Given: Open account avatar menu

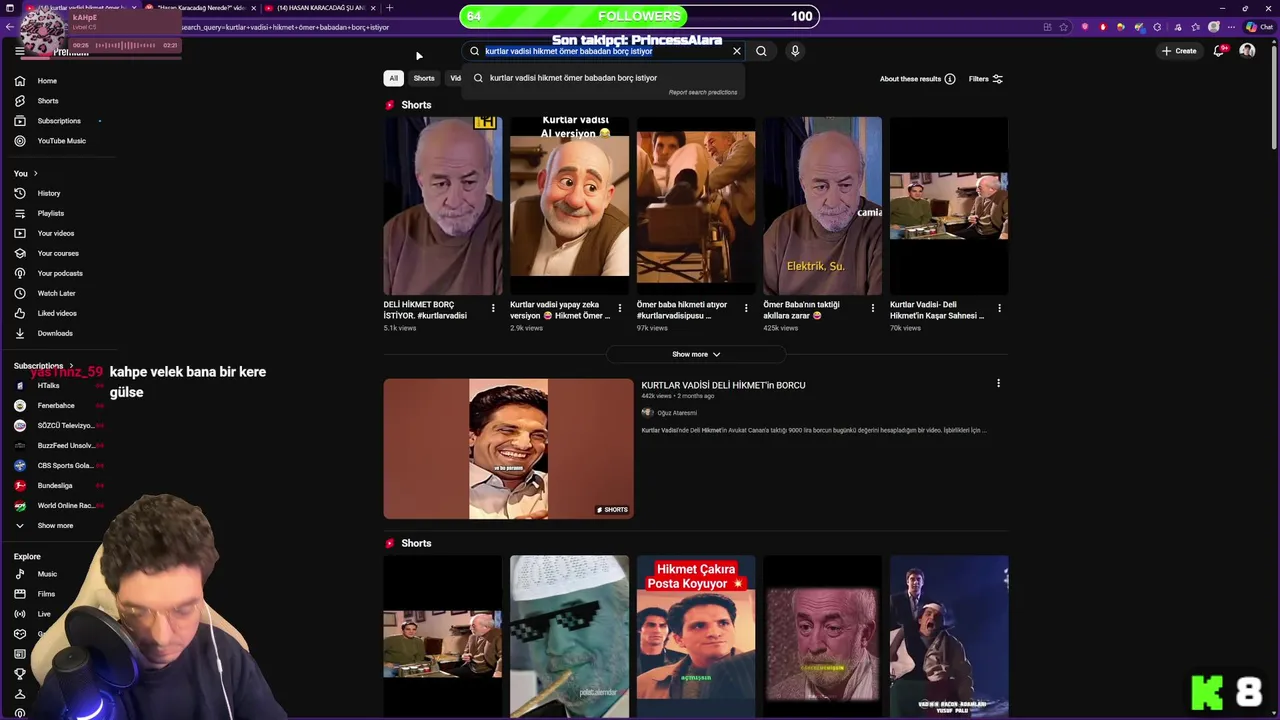Looking at the screenshot, I should [1247, 50].
